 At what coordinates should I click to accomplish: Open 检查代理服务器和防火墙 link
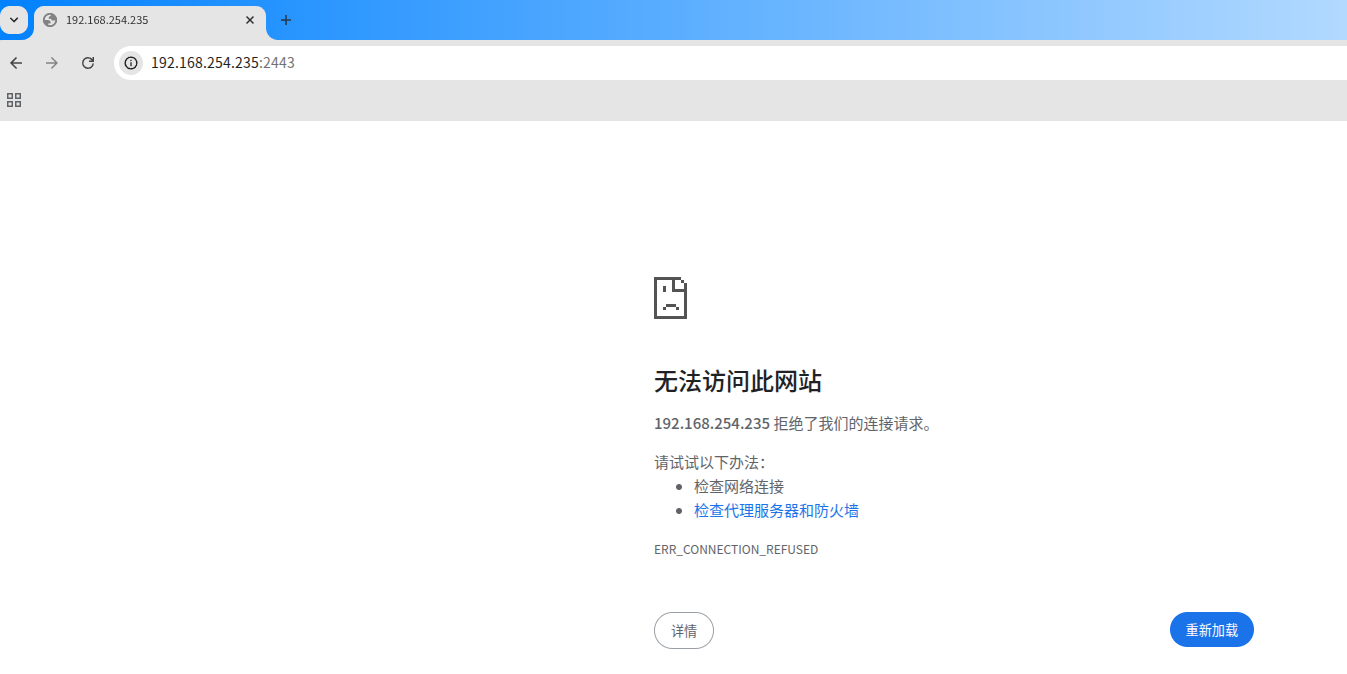click(x=776, y=511)
